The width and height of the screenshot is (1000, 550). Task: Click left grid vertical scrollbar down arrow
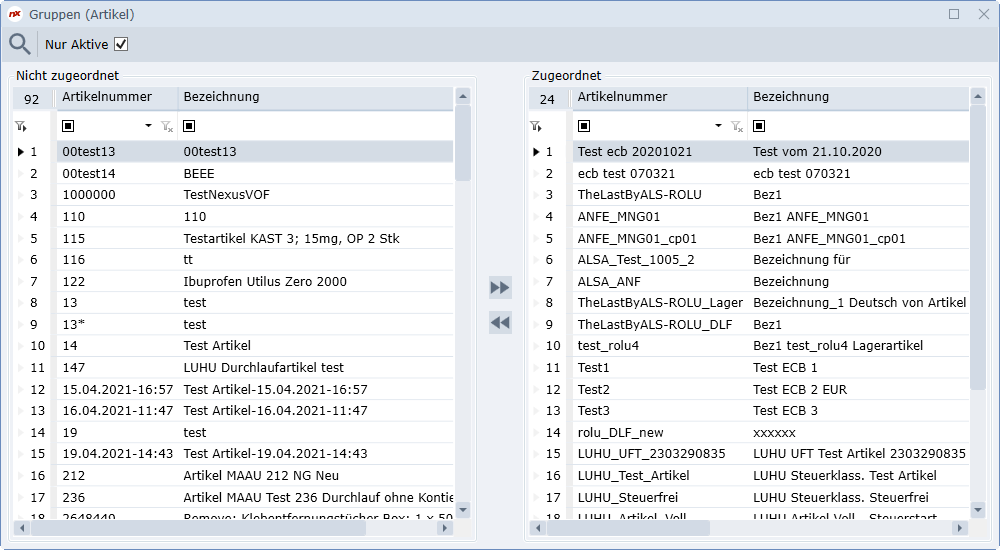[x=463, y=508]
